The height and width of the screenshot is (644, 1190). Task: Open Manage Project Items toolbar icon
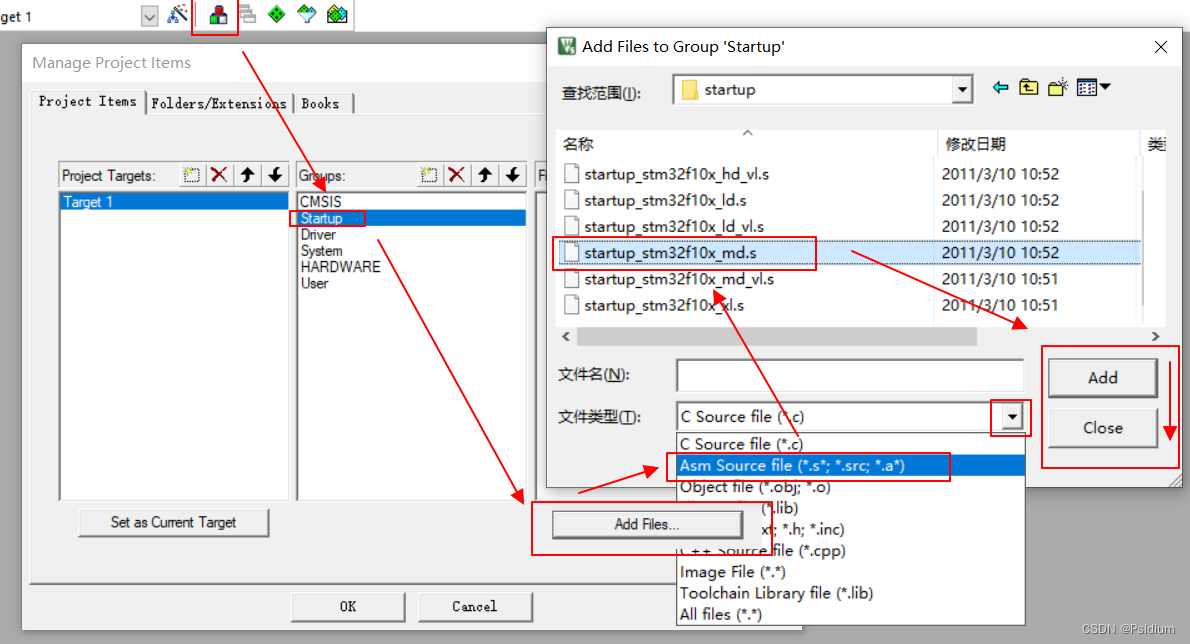coord(218,14)
